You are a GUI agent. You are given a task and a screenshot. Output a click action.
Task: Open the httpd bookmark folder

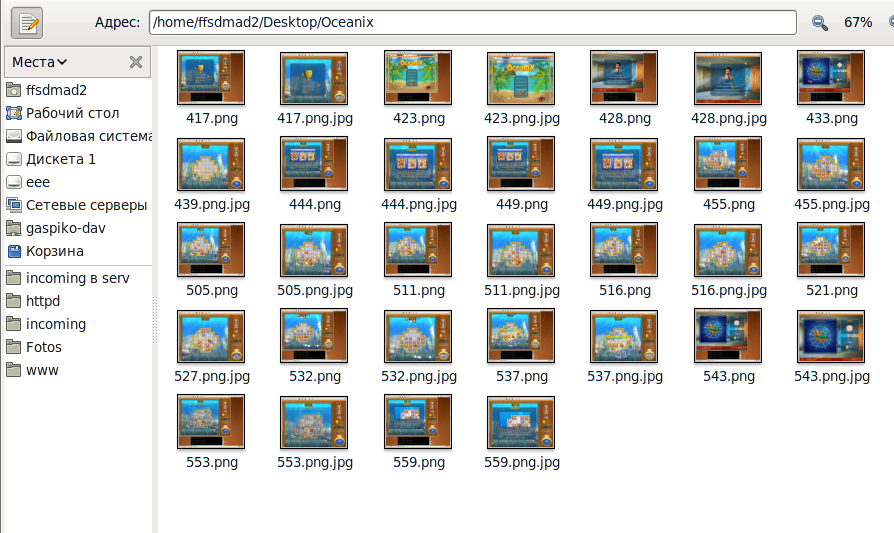pyautogui.click(x=33, y=301)
